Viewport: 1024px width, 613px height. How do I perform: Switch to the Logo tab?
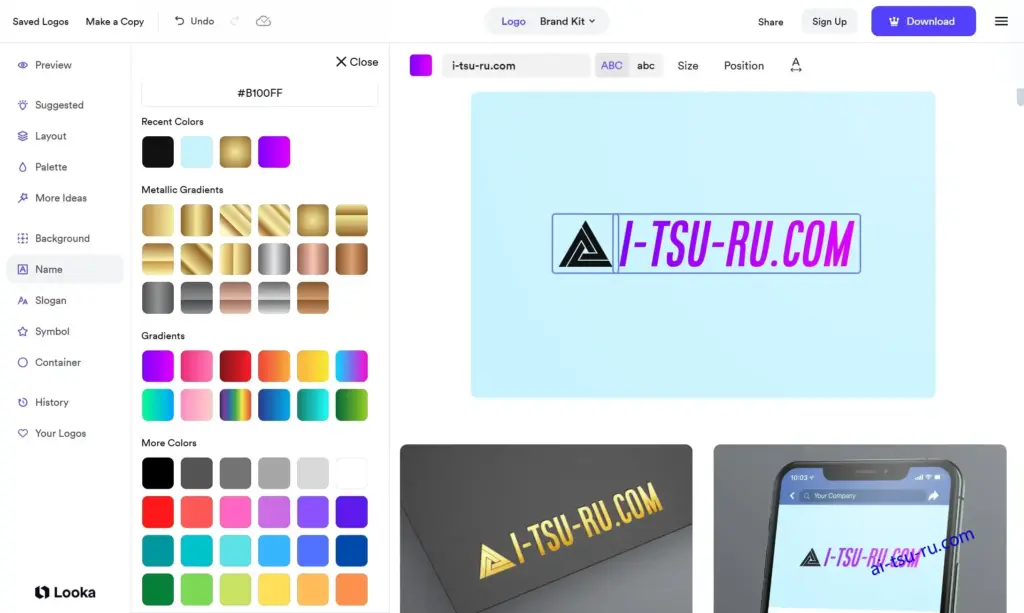(513, 22)
